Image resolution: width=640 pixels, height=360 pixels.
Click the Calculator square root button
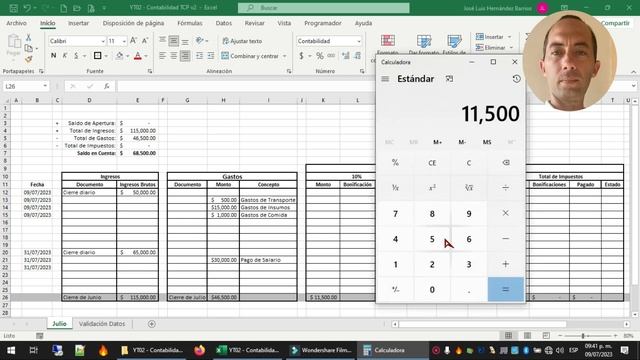[469, 188]
